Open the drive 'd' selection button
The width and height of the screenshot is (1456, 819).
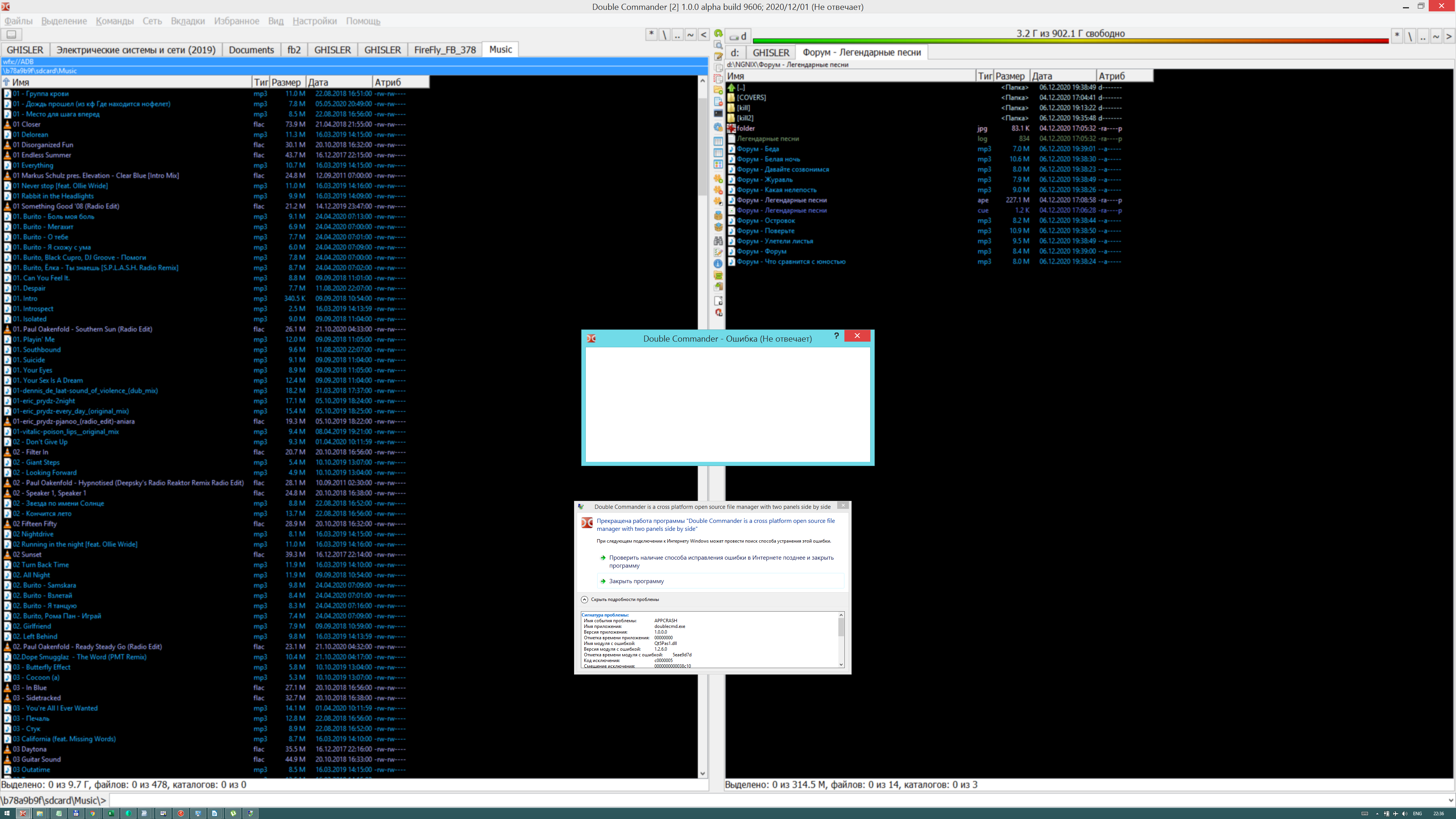point(738,36)
